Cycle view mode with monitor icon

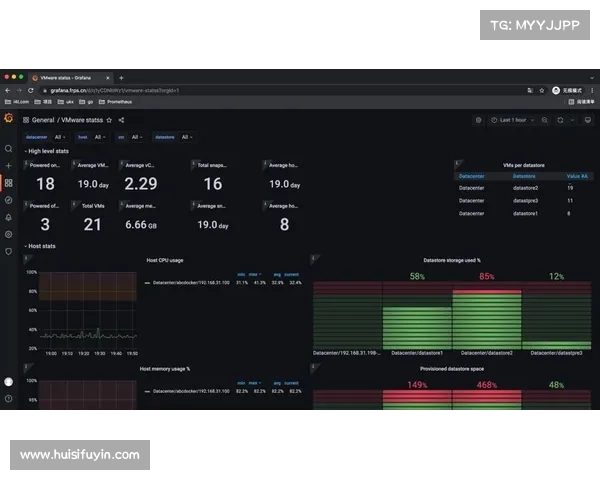click(x=588, y=120)
